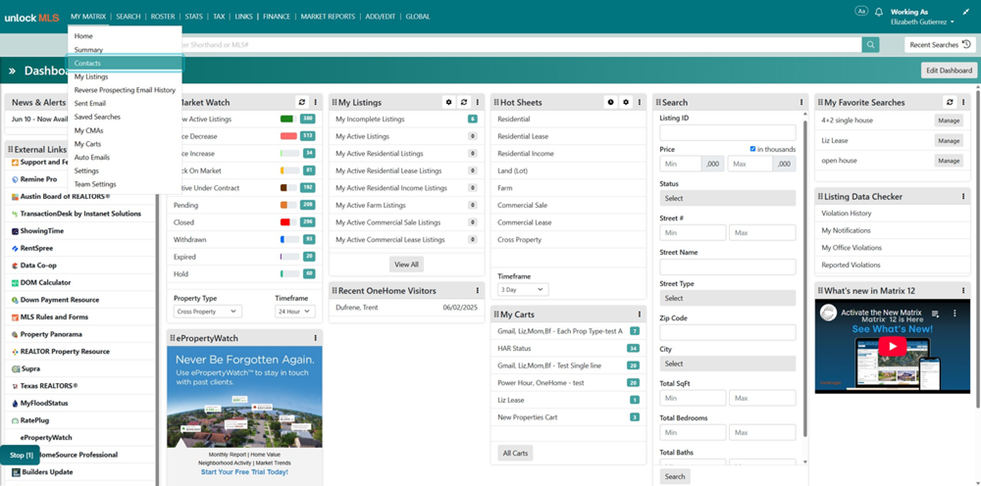
Task: Open the MARKET REPORTS top menu
Action: [x=327, y=17]
